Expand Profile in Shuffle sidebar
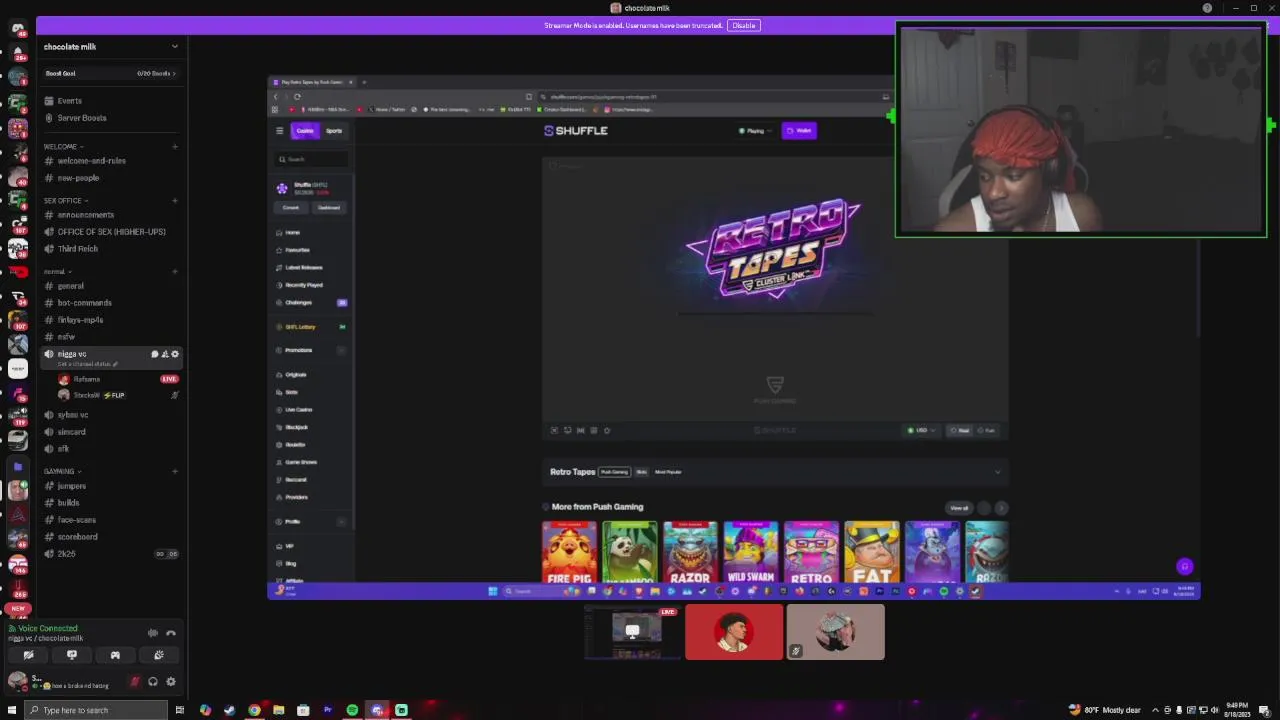1280x720 pixels. point(341,521)
